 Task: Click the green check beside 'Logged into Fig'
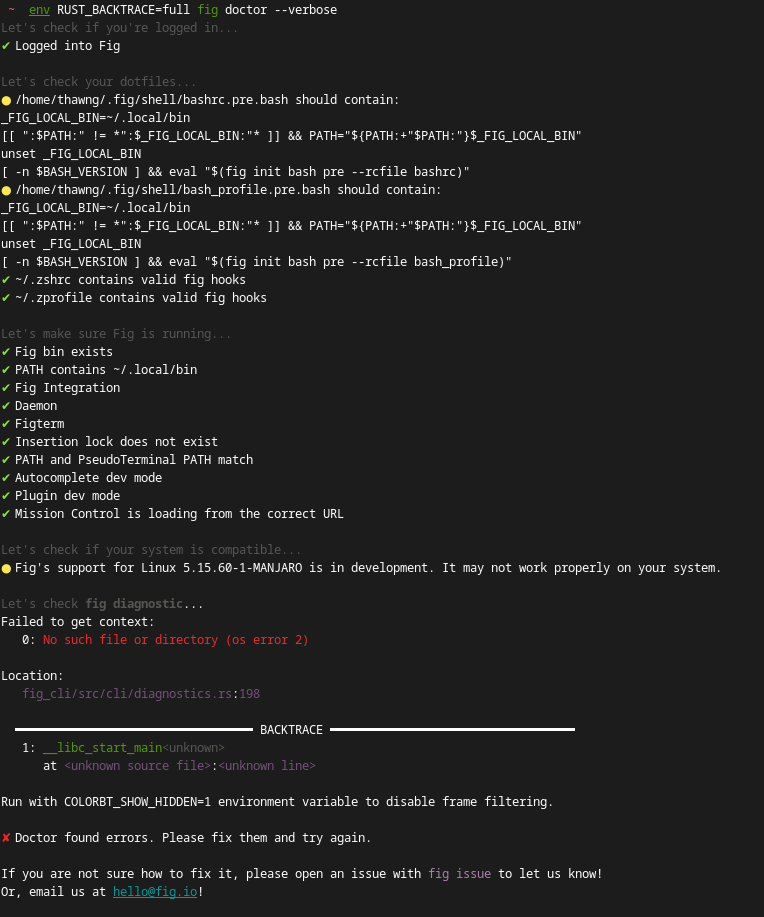point(6,46)
